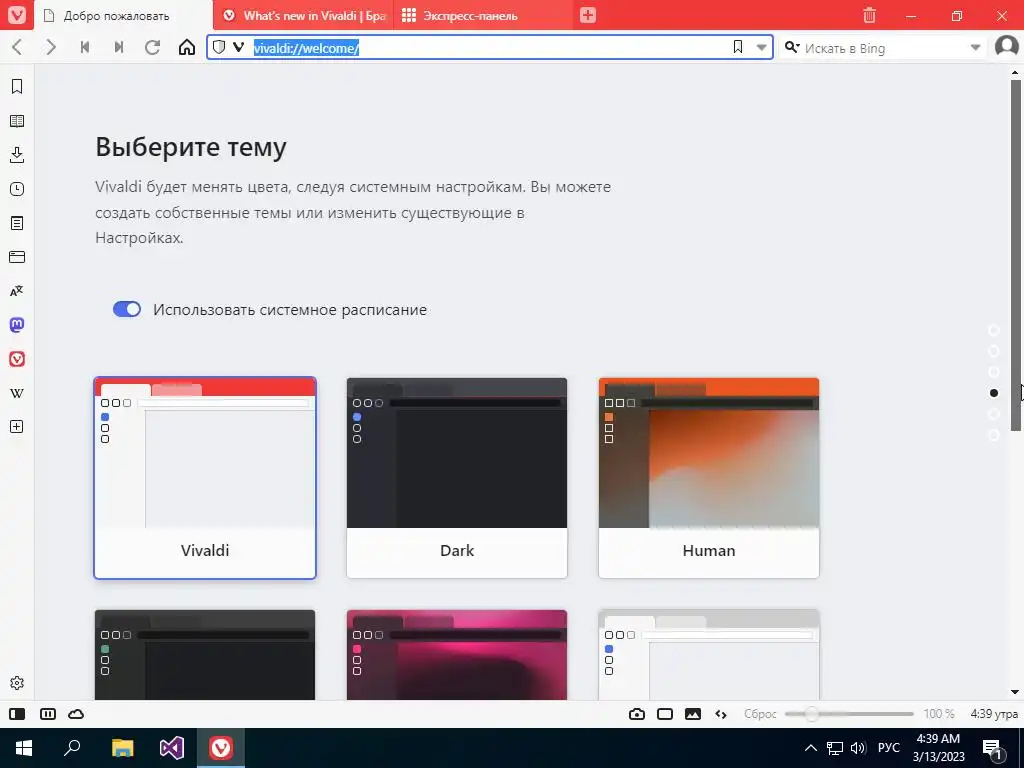Image resolution: width=1024 pixels, height=768 pixels.
Task: Open the sync cloud status
Action: [x=76, y=714]
